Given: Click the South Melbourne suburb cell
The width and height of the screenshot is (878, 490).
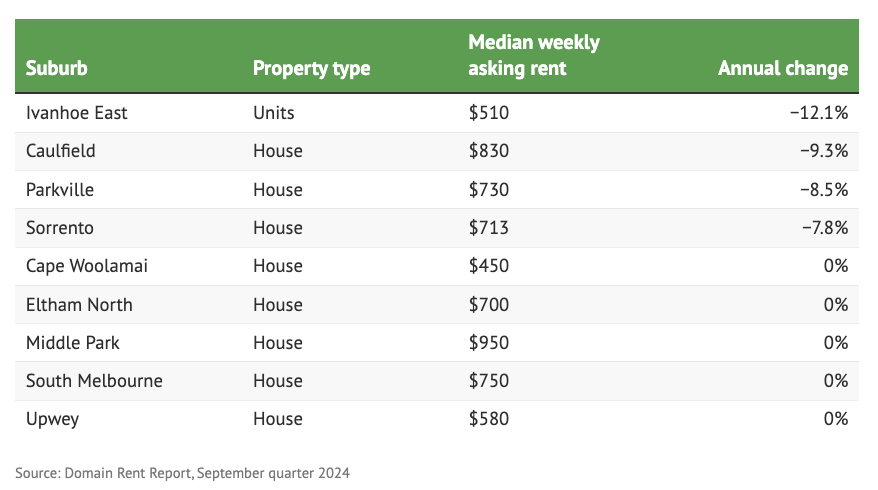Looking at the screenshot, I should 94,381.
